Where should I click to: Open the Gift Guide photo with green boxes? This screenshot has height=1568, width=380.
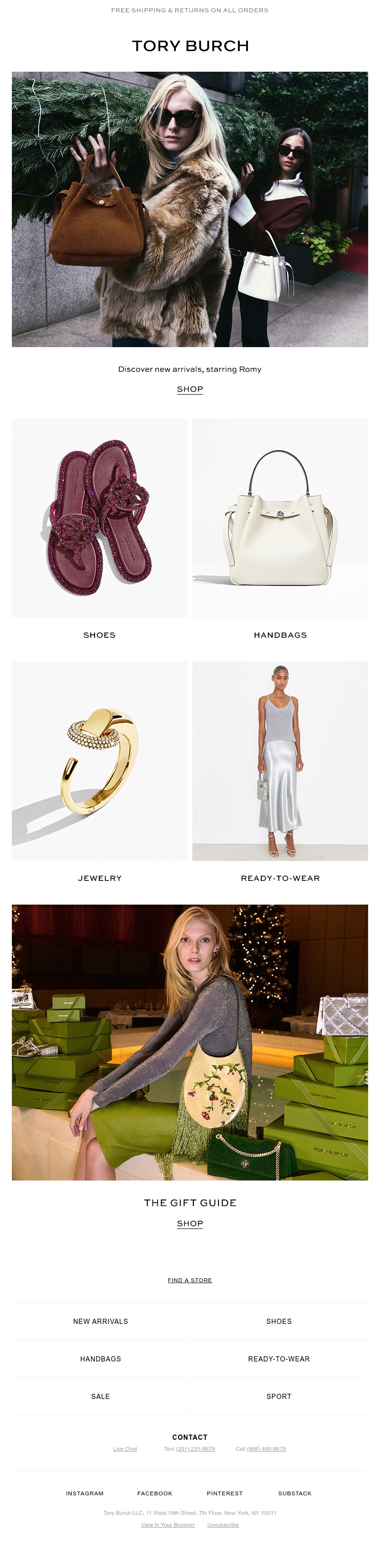190,1042
